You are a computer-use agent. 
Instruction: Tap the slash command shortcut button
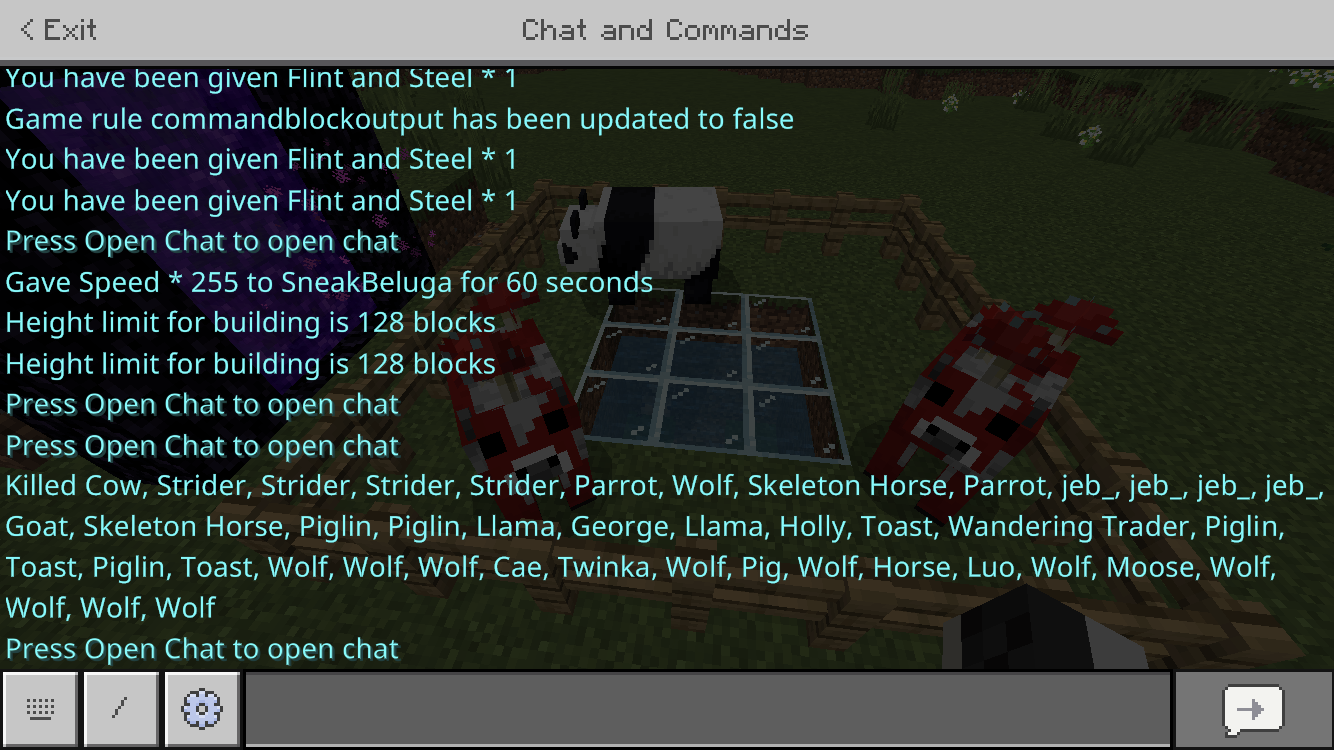coord(121,709)
